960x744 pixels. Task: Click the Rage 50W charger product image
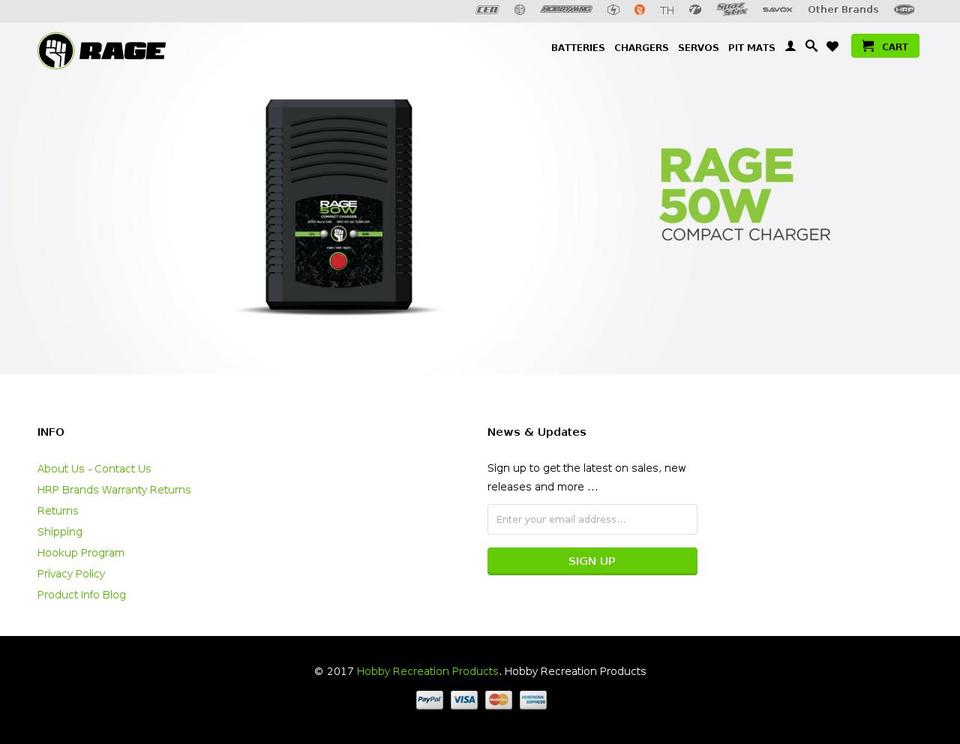point(339,206)
